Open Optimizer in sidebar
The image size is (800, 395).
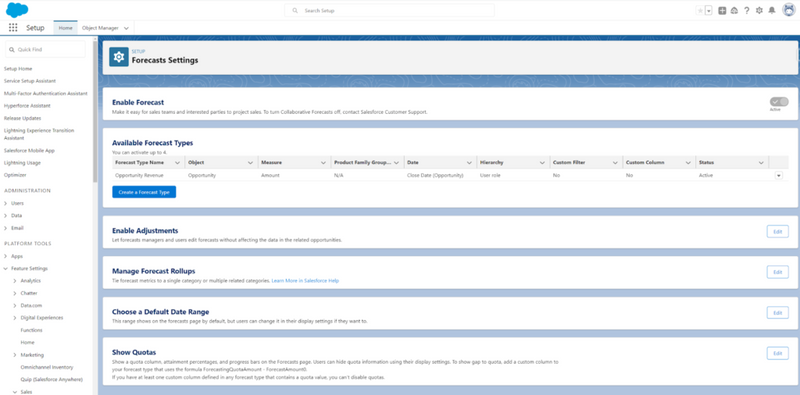14,175
